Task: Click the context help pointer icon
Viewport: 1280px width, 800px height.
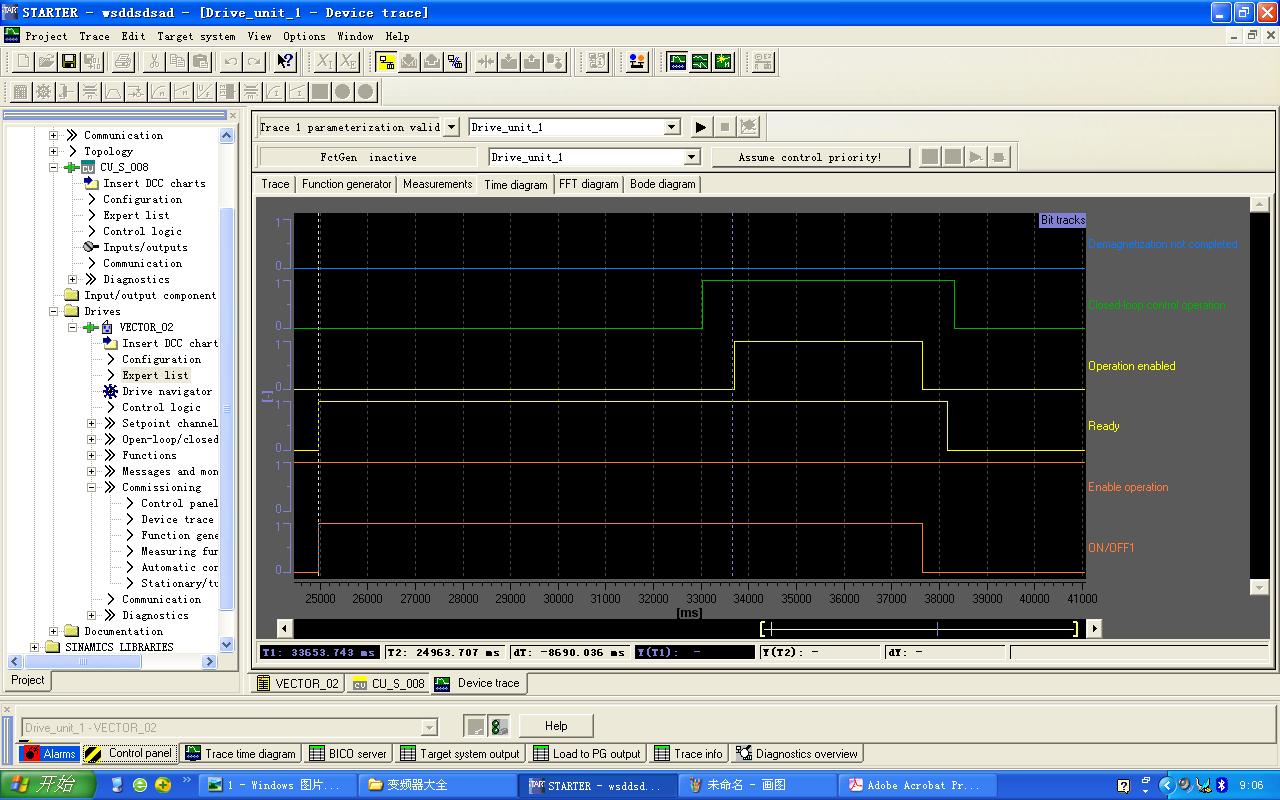Action: coord(285,62)
